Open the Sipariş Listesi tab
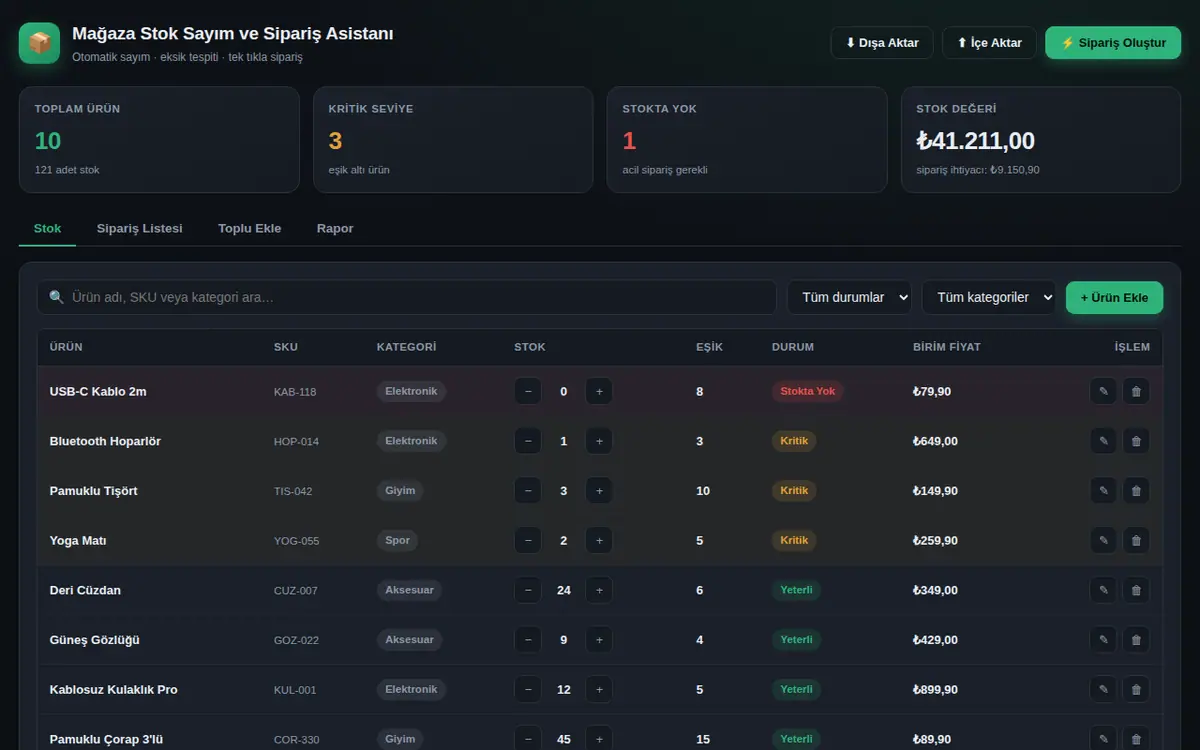Viewport: 1200px width, 750px height. (x=139, y=228)
